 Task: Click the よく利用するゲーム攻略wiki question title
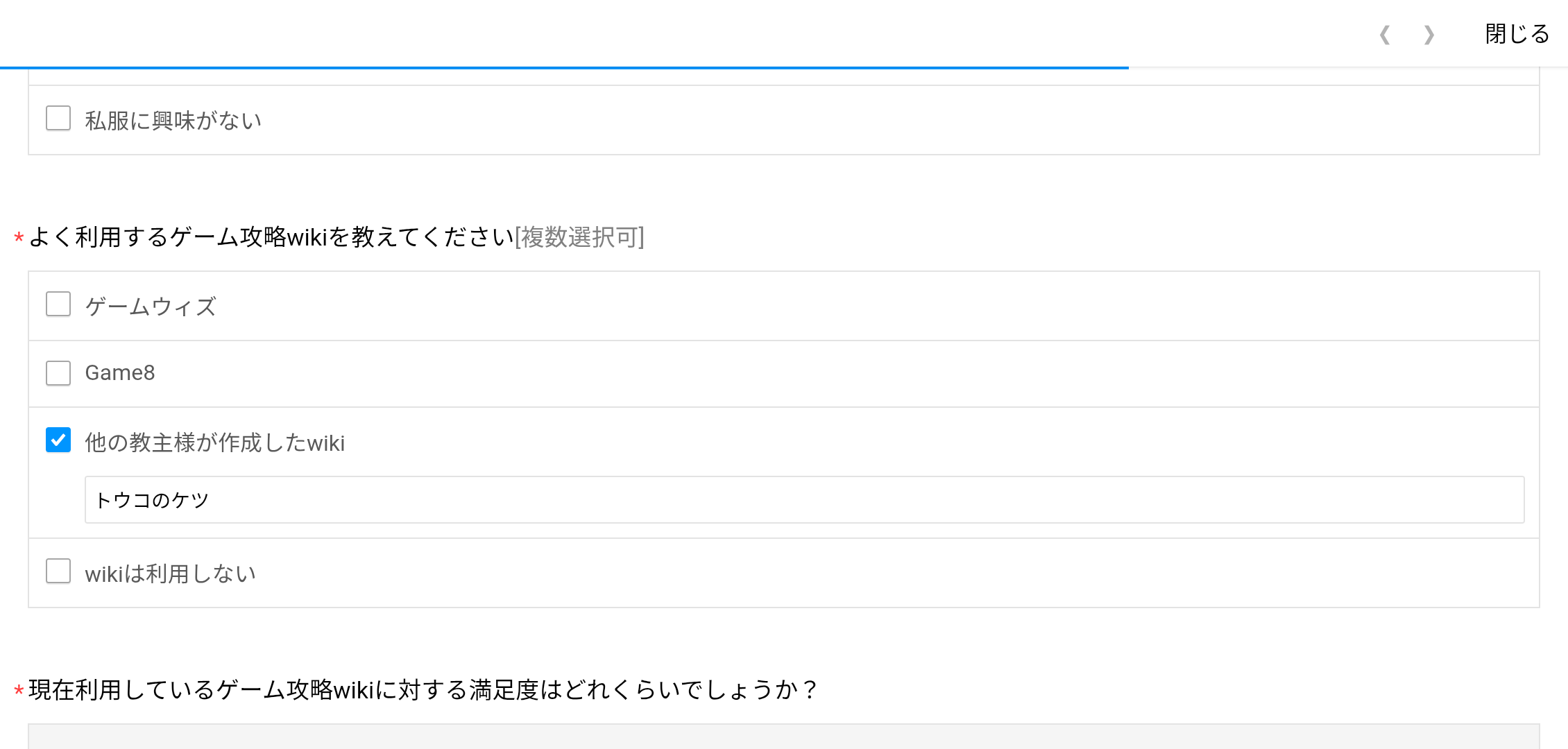point(271,238)
